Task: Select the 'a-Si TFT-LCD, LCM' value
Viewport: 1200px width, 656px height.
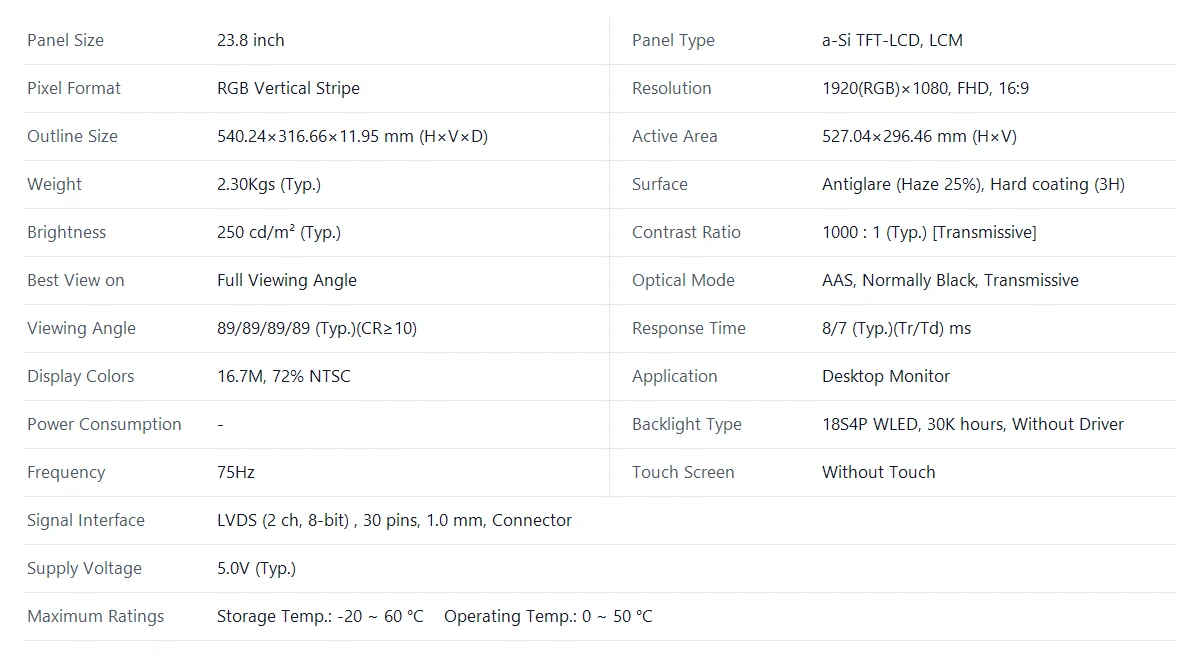Action: [x=892, y=40]
